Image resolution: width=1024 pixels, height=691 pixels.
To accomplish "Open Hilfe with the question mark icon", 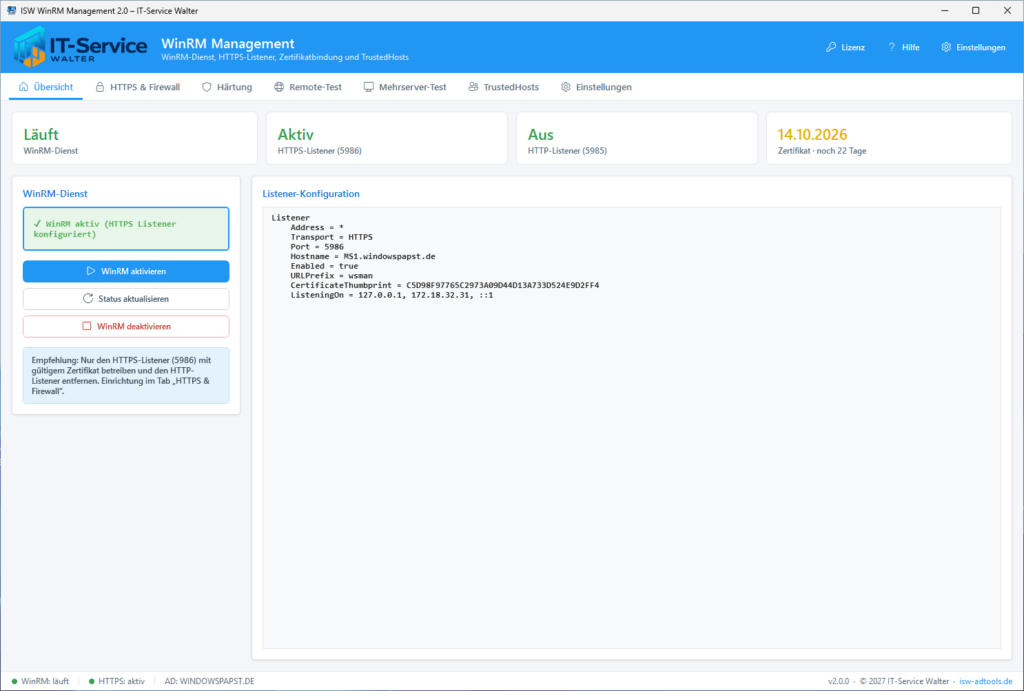I will [891, 47].
